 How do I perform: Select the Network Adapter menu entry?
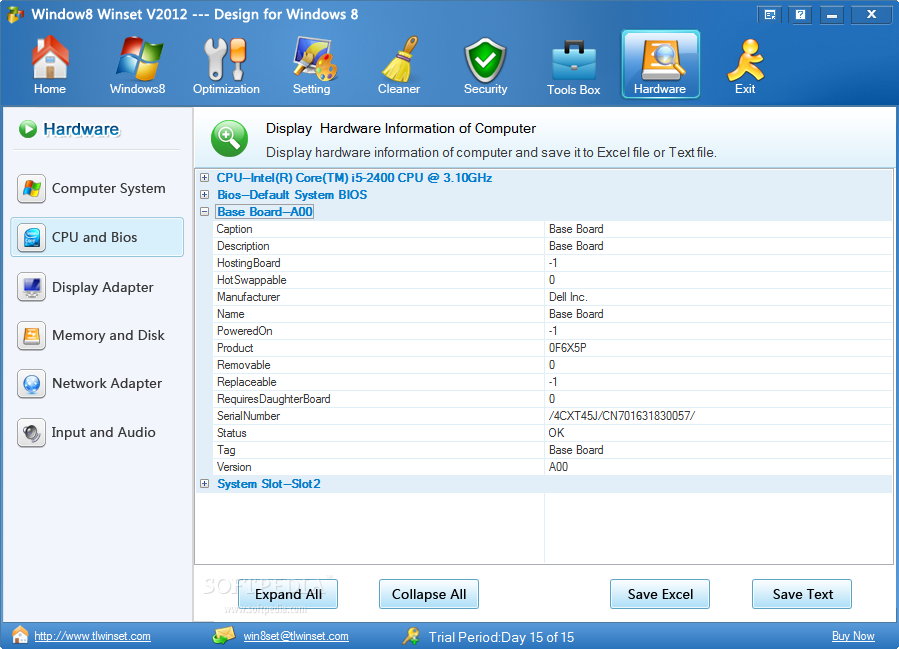click(x=97, y=384)
